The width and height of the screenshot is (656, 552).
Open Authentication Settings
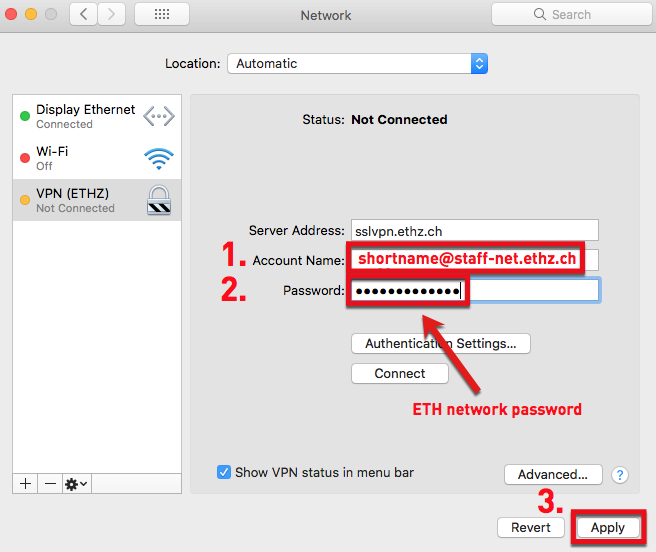pos(441,344)
